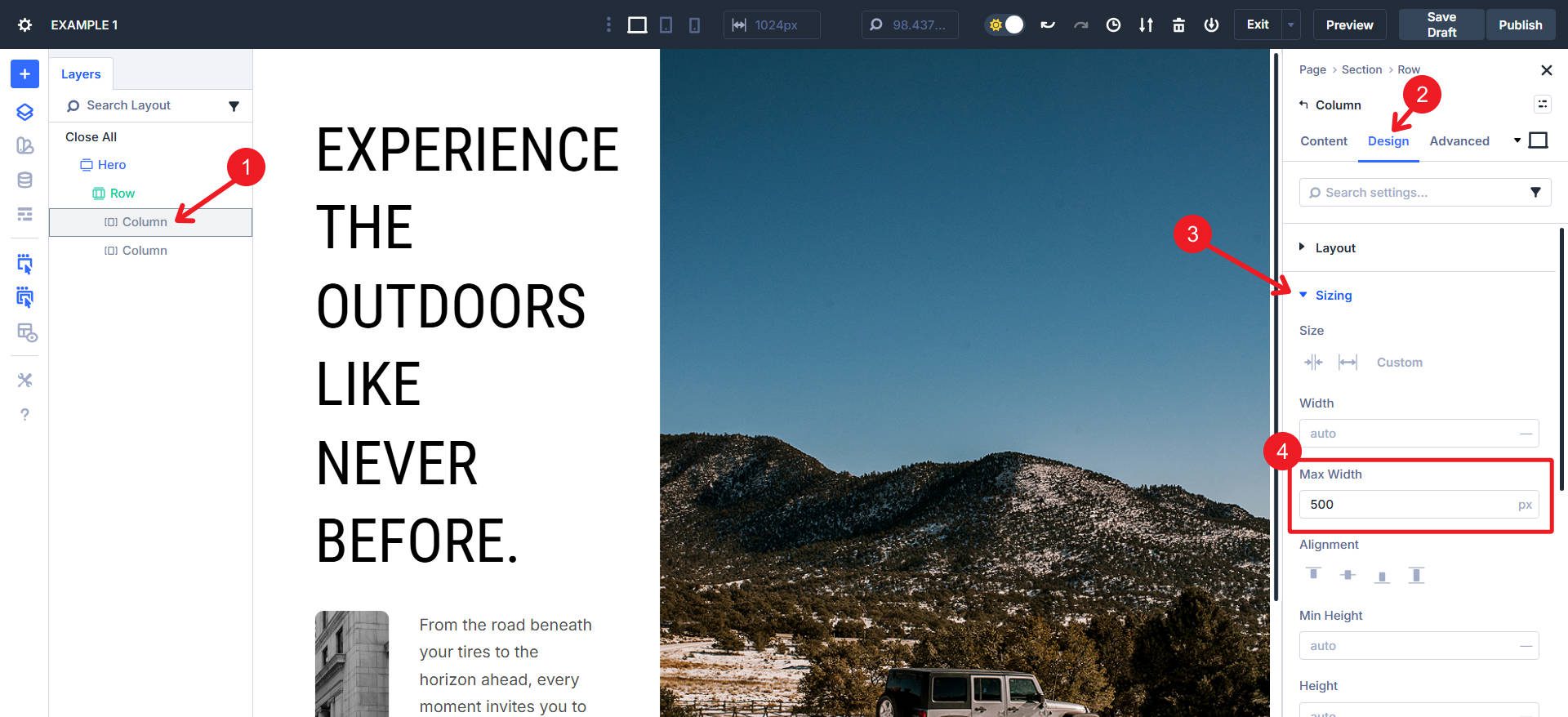This screenshot has height=717, width=1568.
Task: Open the help question mark icon
Action: click(24, 415)
